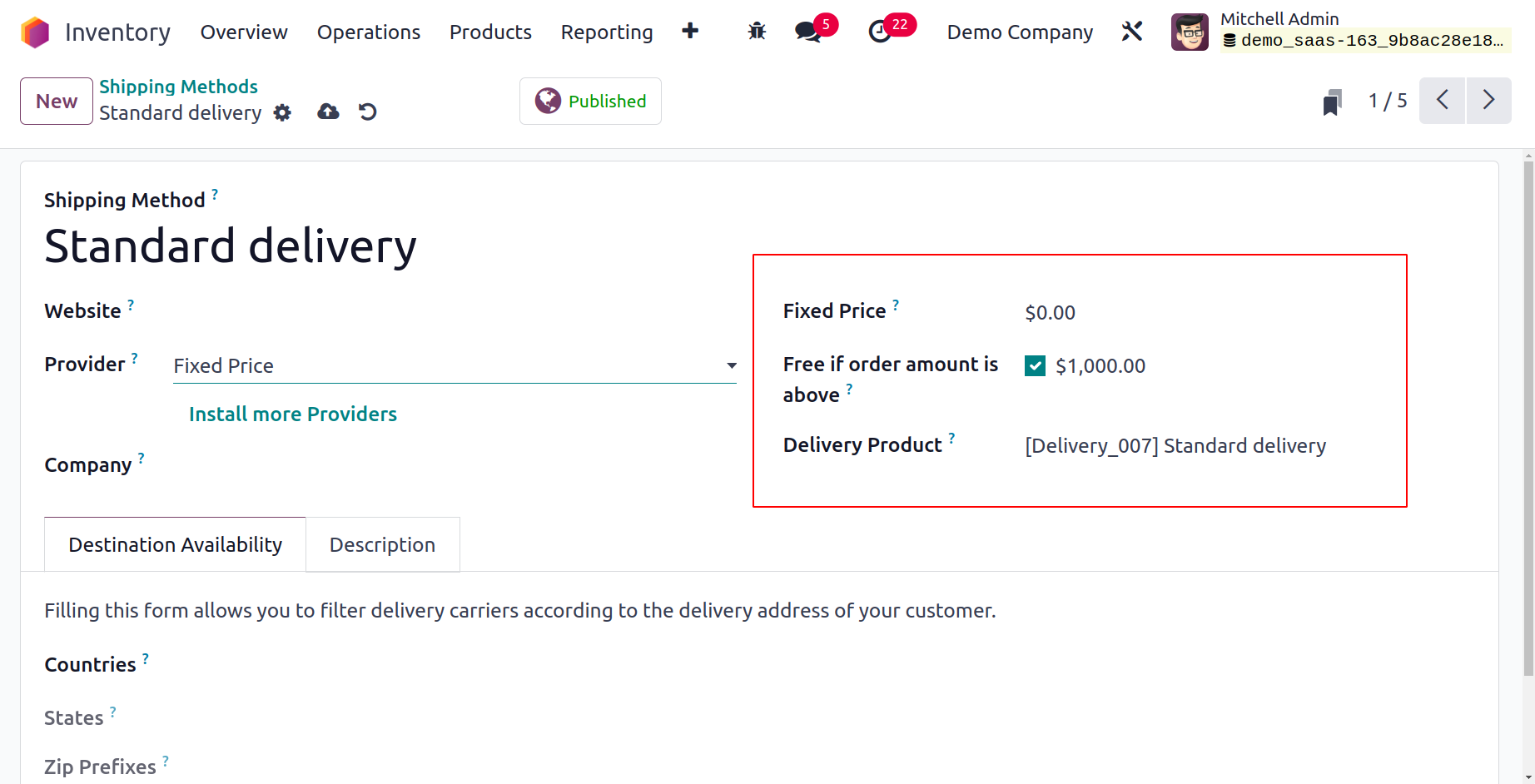The width and height of the screenshot is (1535, 784).
Task: Discard changes with the undo icon
Action: [368, 112]
